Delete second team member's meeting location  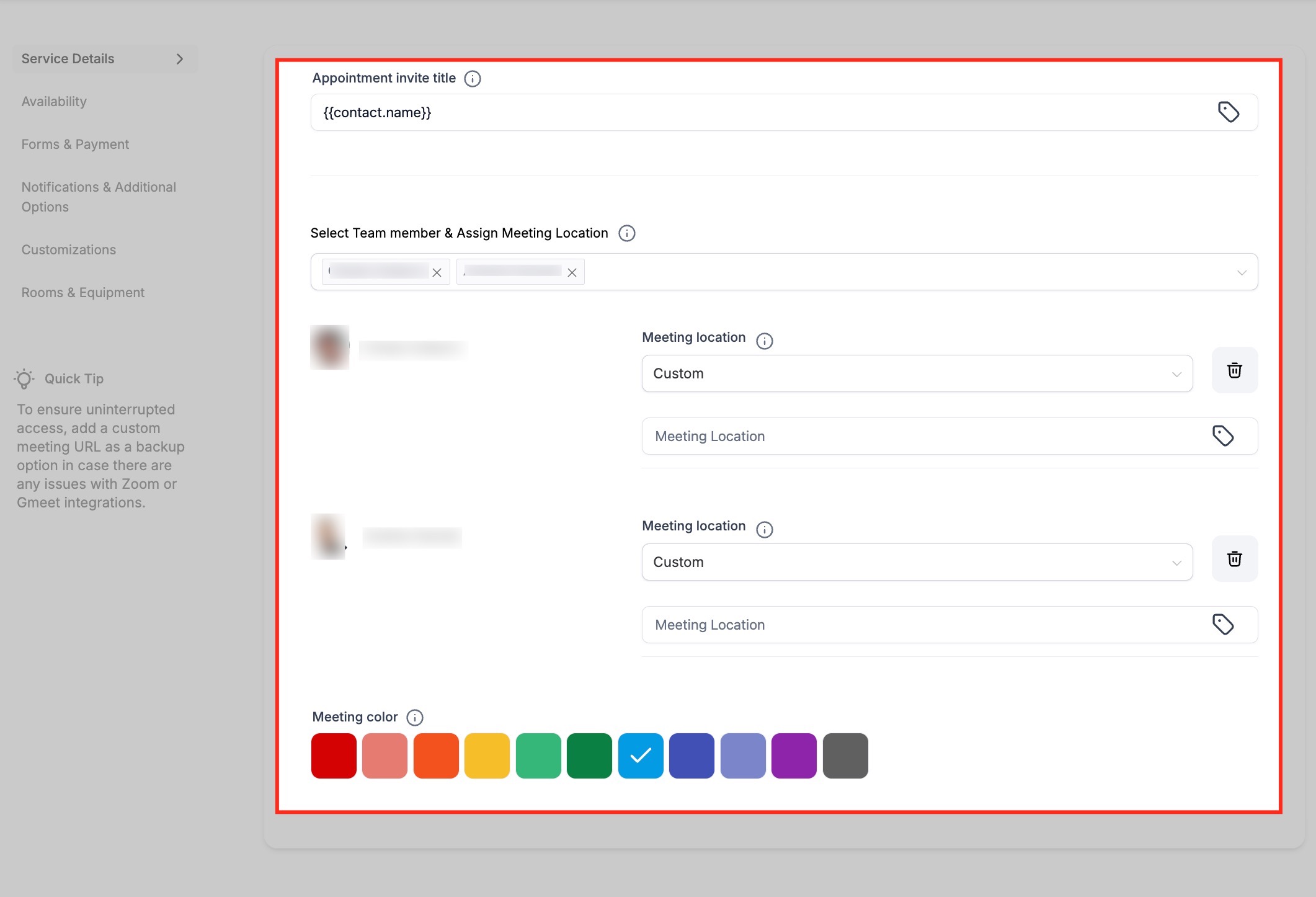pyautogui.click(x=1234, y=559)
